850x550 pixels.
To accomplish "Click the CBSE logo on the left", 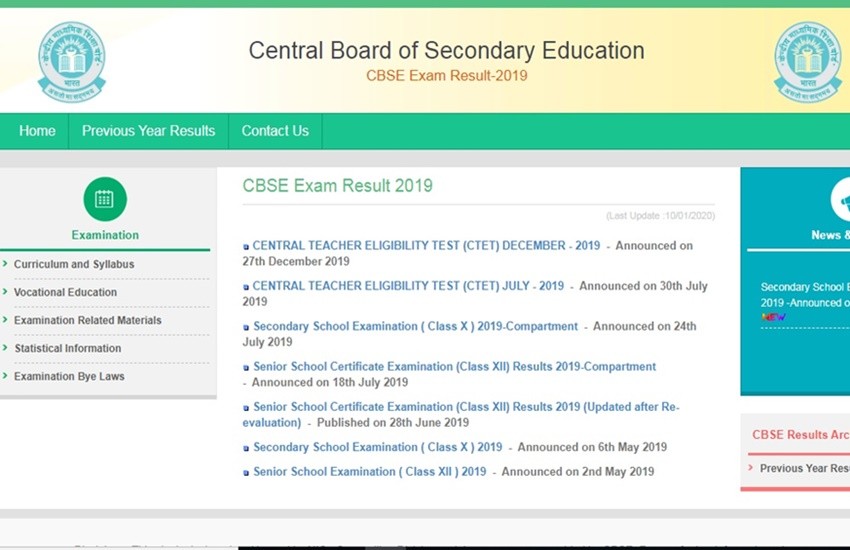I will (71, 62).
